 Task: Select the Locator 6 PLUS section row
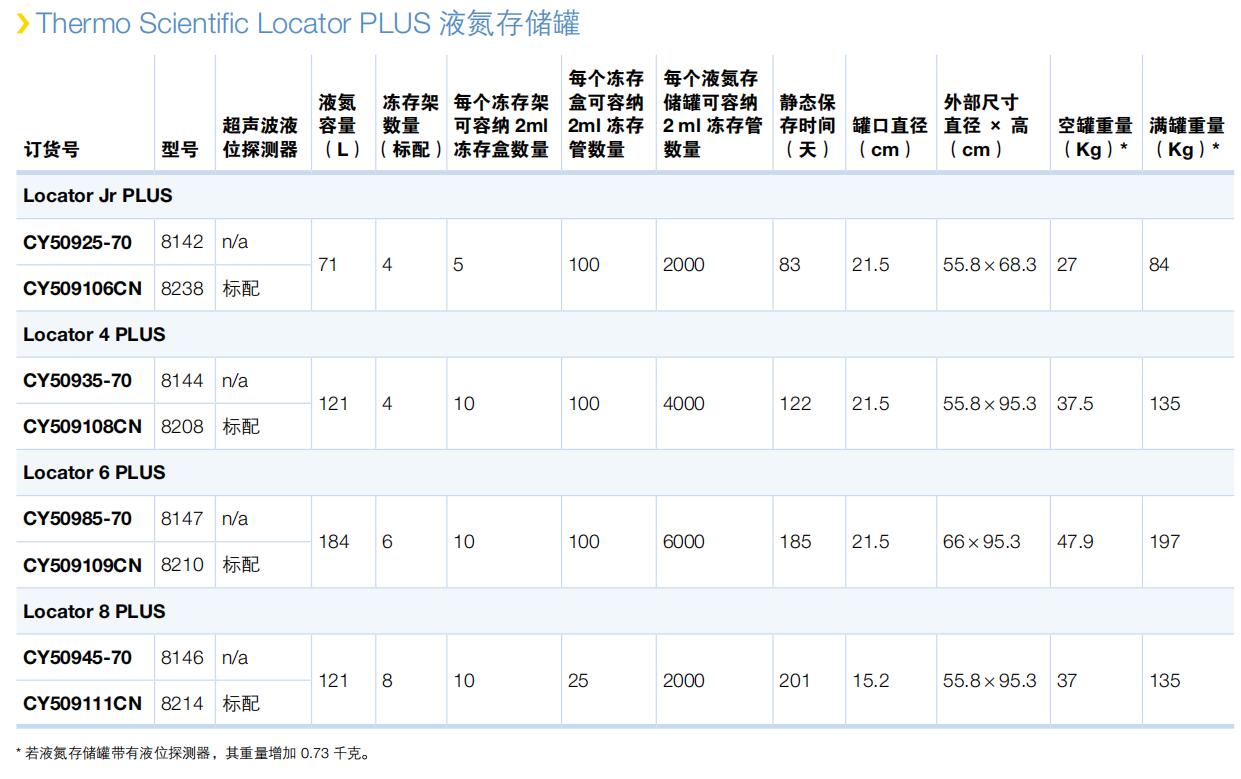pos(94,473)
